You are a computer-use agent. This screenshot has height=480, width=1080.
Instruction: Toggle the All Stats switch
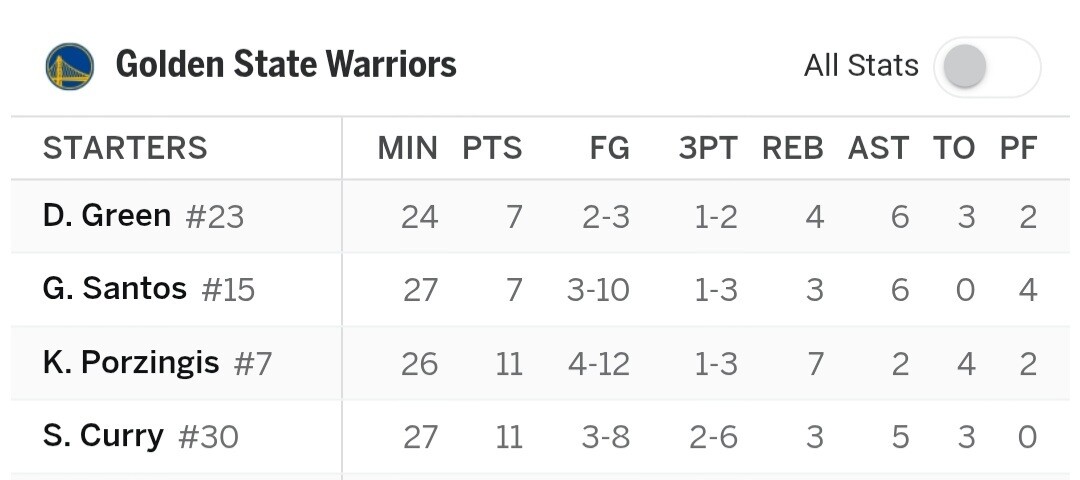click(986, 67)
